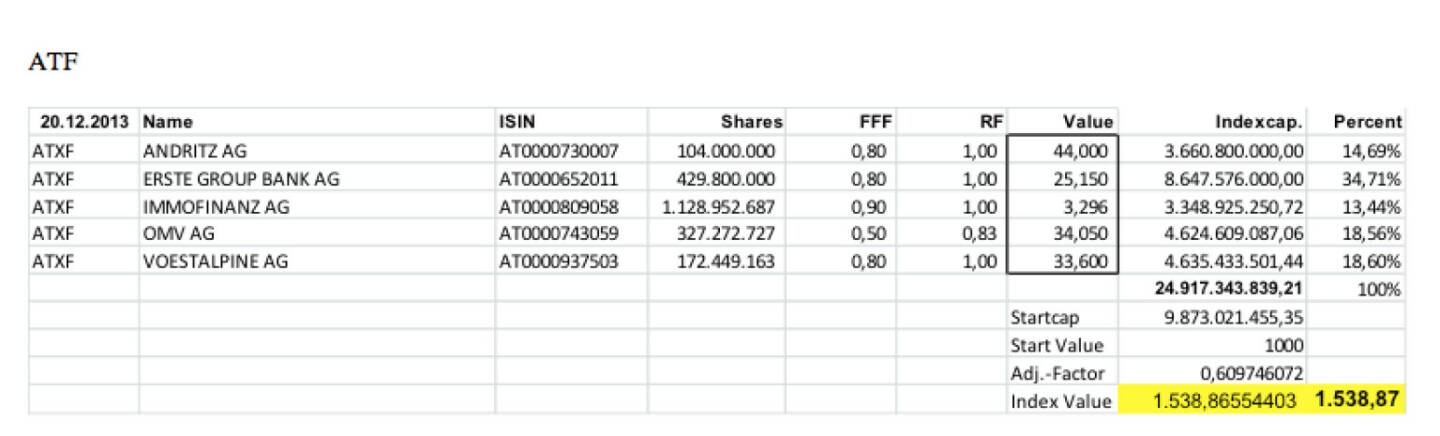The width and height of the screenshot is (1440, 436).
Task: Click the Value cell 34,050
Action: coord(1062,235)
